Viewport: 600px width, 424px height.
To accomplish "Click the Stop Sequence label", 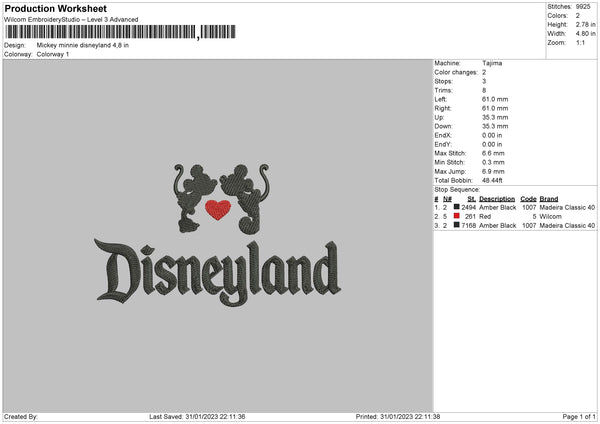I will pos(457,189).
